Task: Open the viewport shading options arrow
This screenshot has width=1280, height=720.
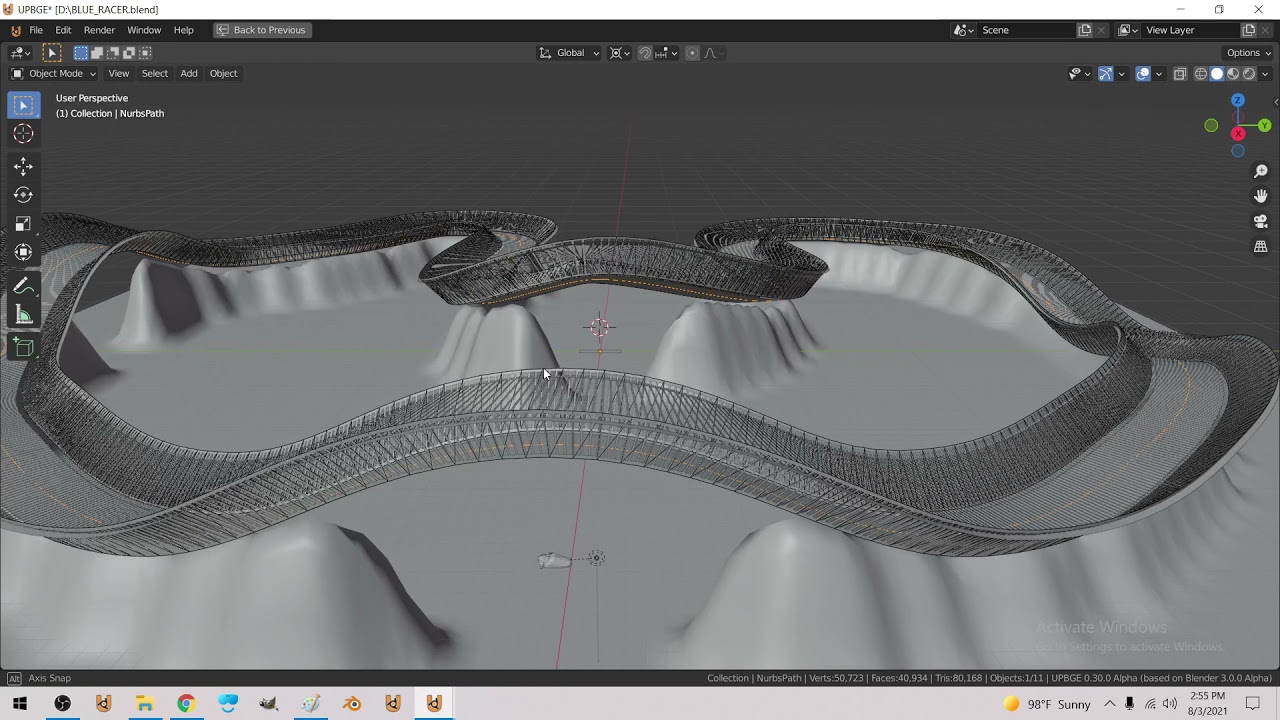Action: pos(1266,74)
